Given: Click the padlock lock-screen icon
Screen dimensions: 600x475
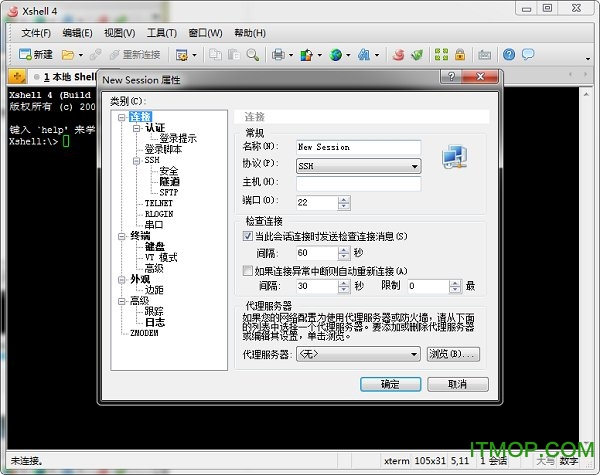Looking at the screenshot, I should click(460, 55).
